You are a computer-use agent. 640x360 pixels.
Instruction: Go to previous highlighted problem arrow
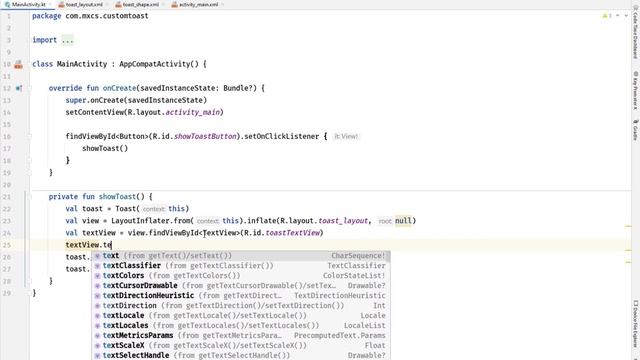click(x=618, y=16)
